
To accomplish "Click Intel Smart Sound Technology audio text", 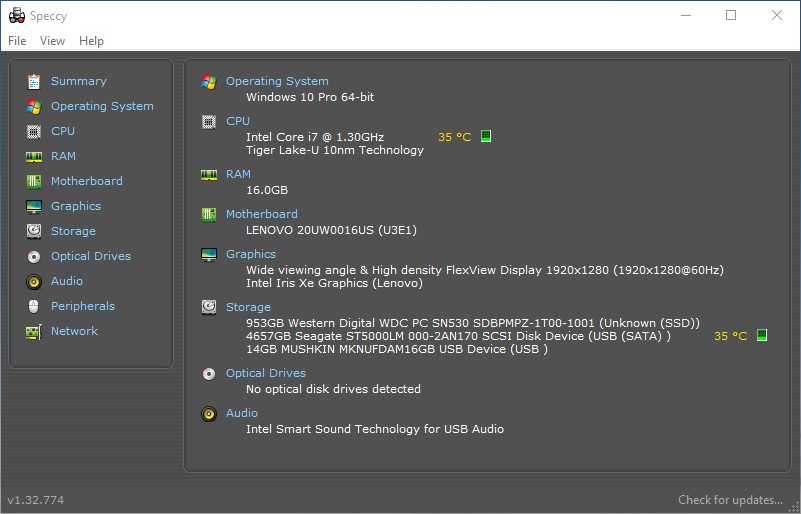I will pyautogui.click(x=375, y=429).
